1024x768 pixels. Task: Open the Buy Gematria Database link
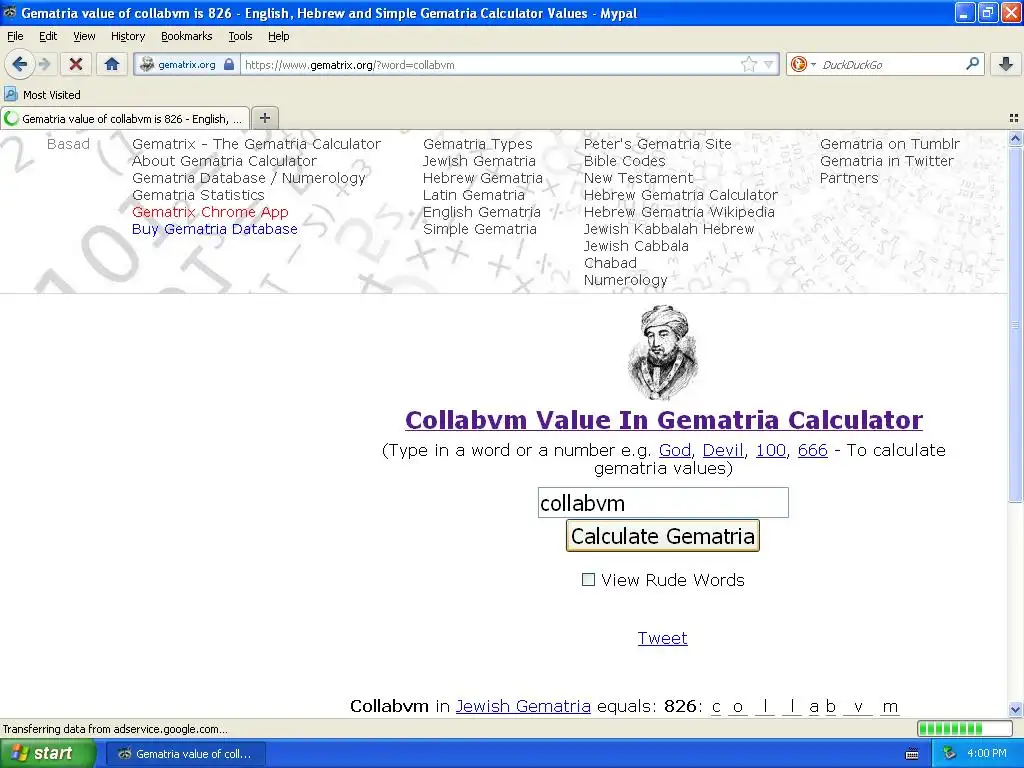pos(214,229)
